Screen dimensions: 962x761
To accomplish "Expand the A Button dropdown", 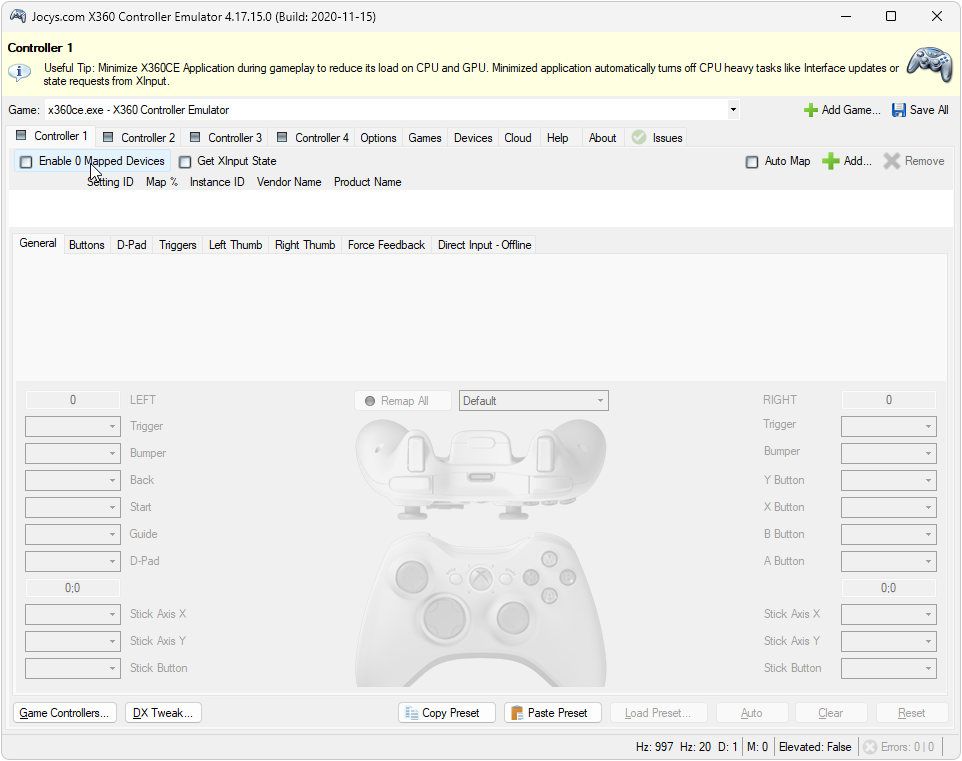I will [889, 562].
